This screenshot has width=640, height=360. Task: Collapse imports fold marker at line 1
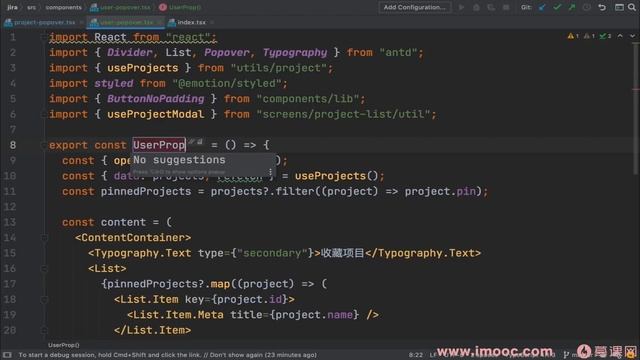click(x=44, y=37)
